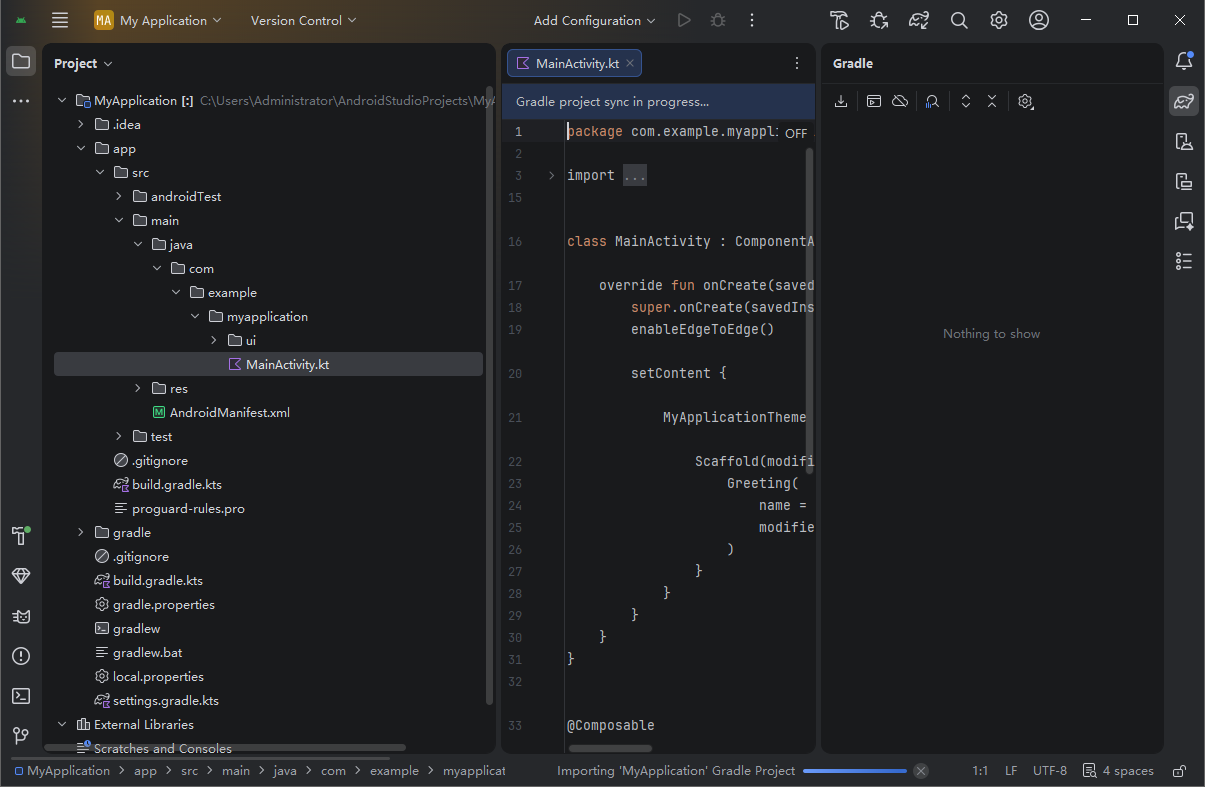Open IDE settings gear in title bar
1205x787 pixels.
[x=999, y=20]
